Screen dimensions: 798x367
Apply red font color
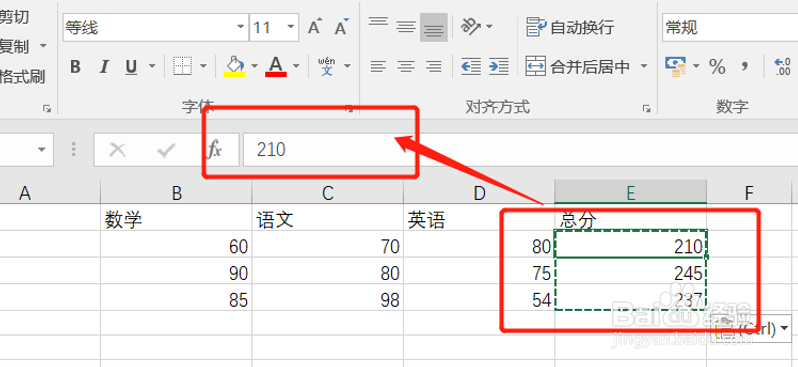click(276, 66)
